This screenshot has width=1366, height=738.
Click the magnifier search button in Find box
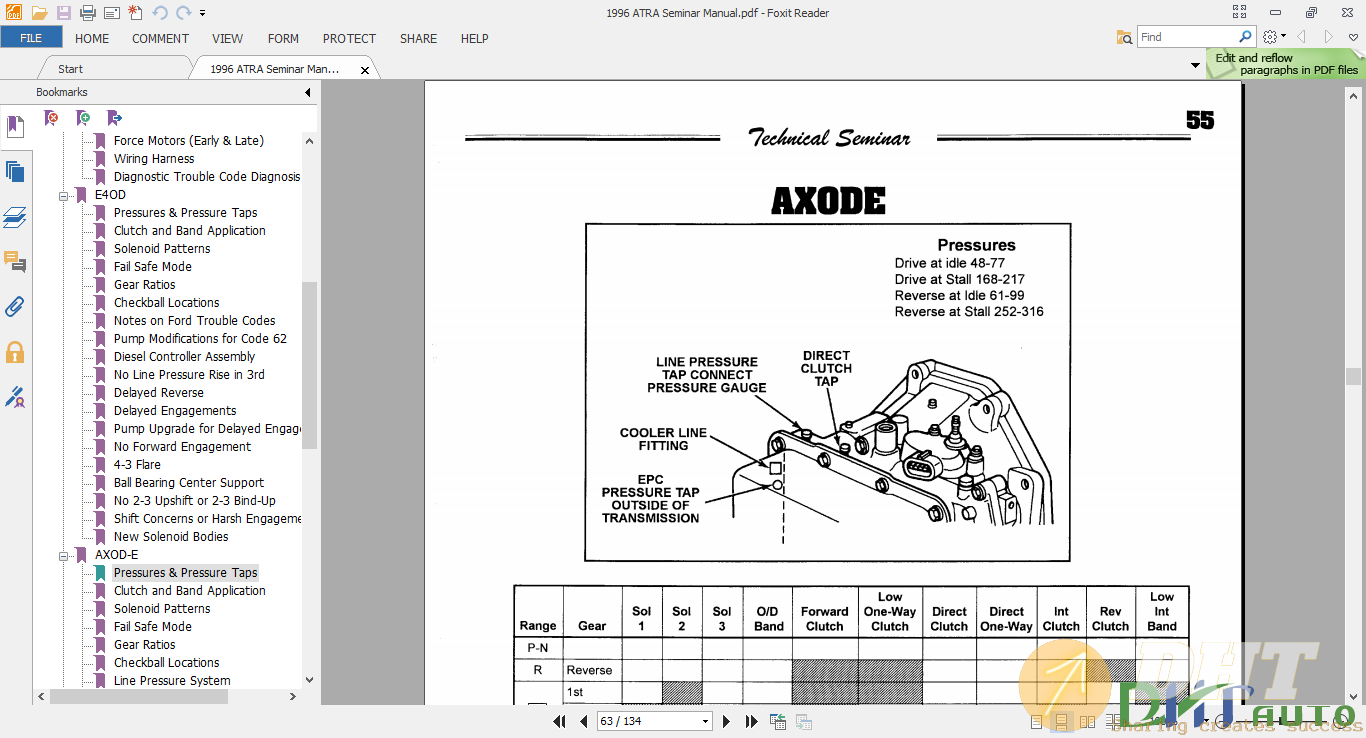(x=1246, y=36)
